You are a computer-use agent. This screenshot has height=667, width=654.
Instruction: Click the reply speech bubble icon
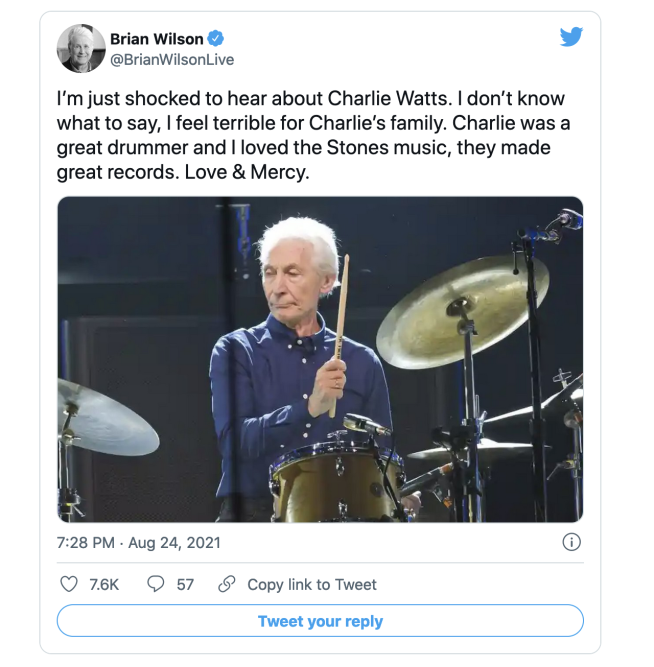156,584
